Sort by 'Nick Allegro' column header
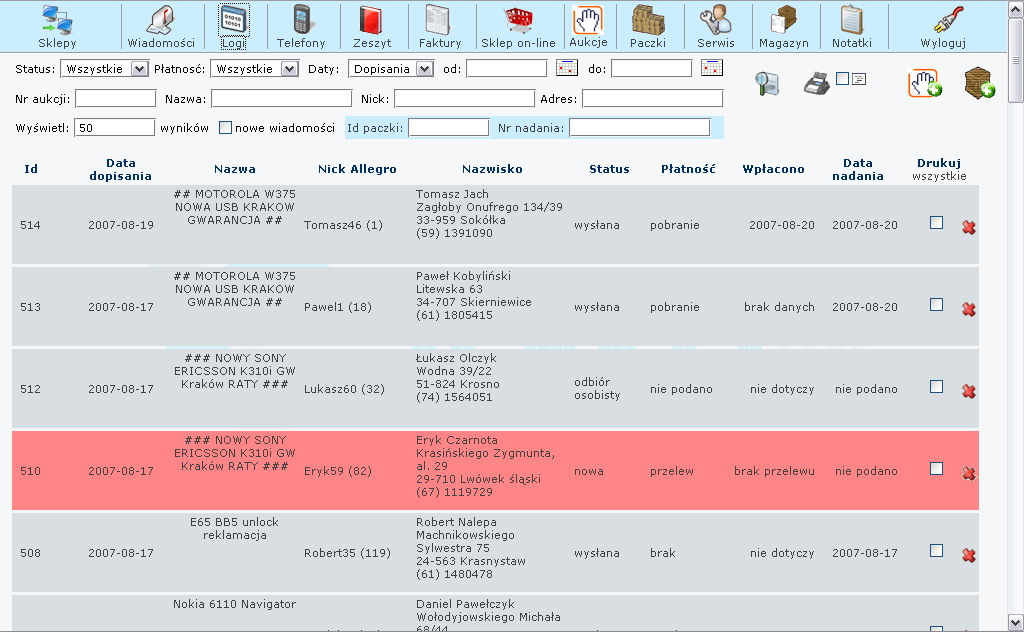 (x=357, y=169)
